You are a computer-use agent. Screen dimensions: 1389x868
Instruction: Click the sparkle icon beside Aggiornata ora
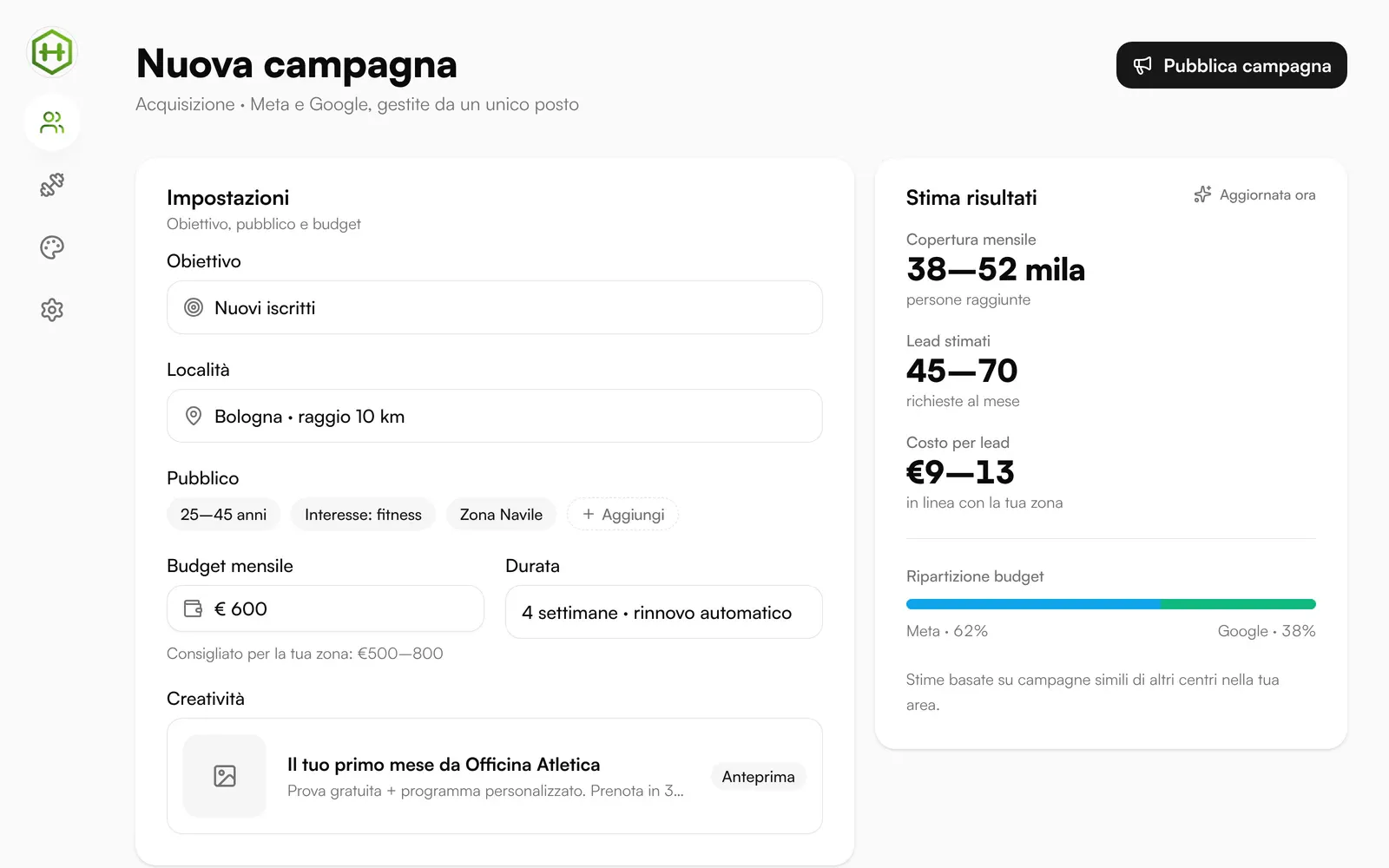(x=1202, y=194)
